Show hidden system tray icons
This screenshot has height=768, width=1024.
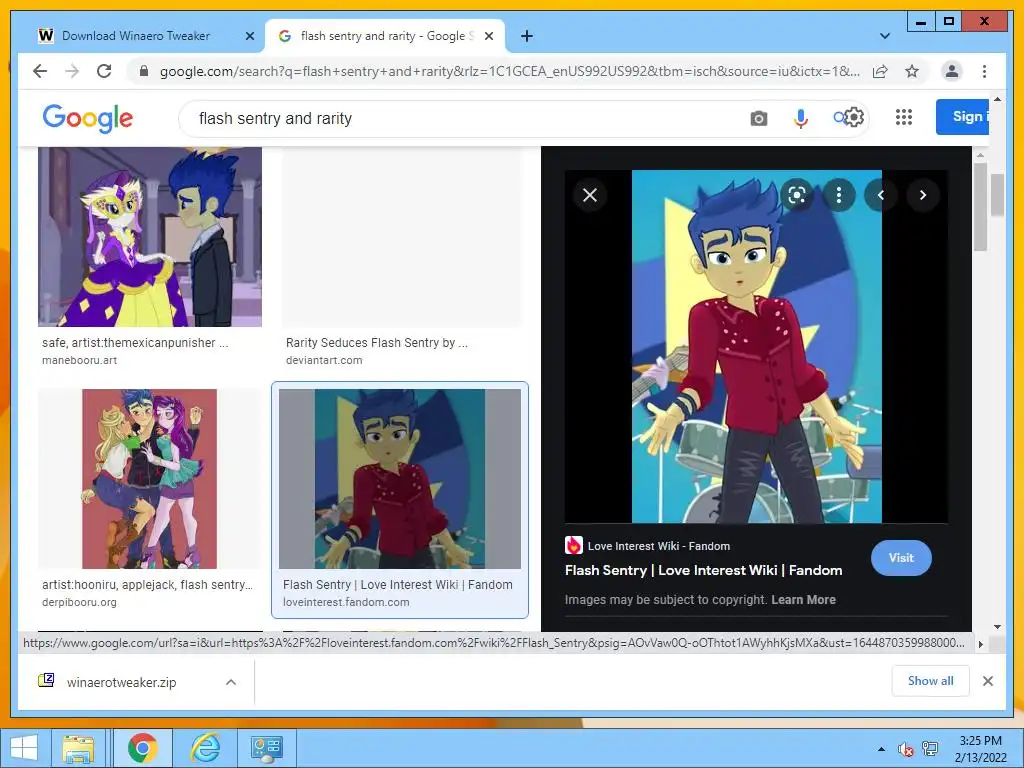(x=882, y=749)
